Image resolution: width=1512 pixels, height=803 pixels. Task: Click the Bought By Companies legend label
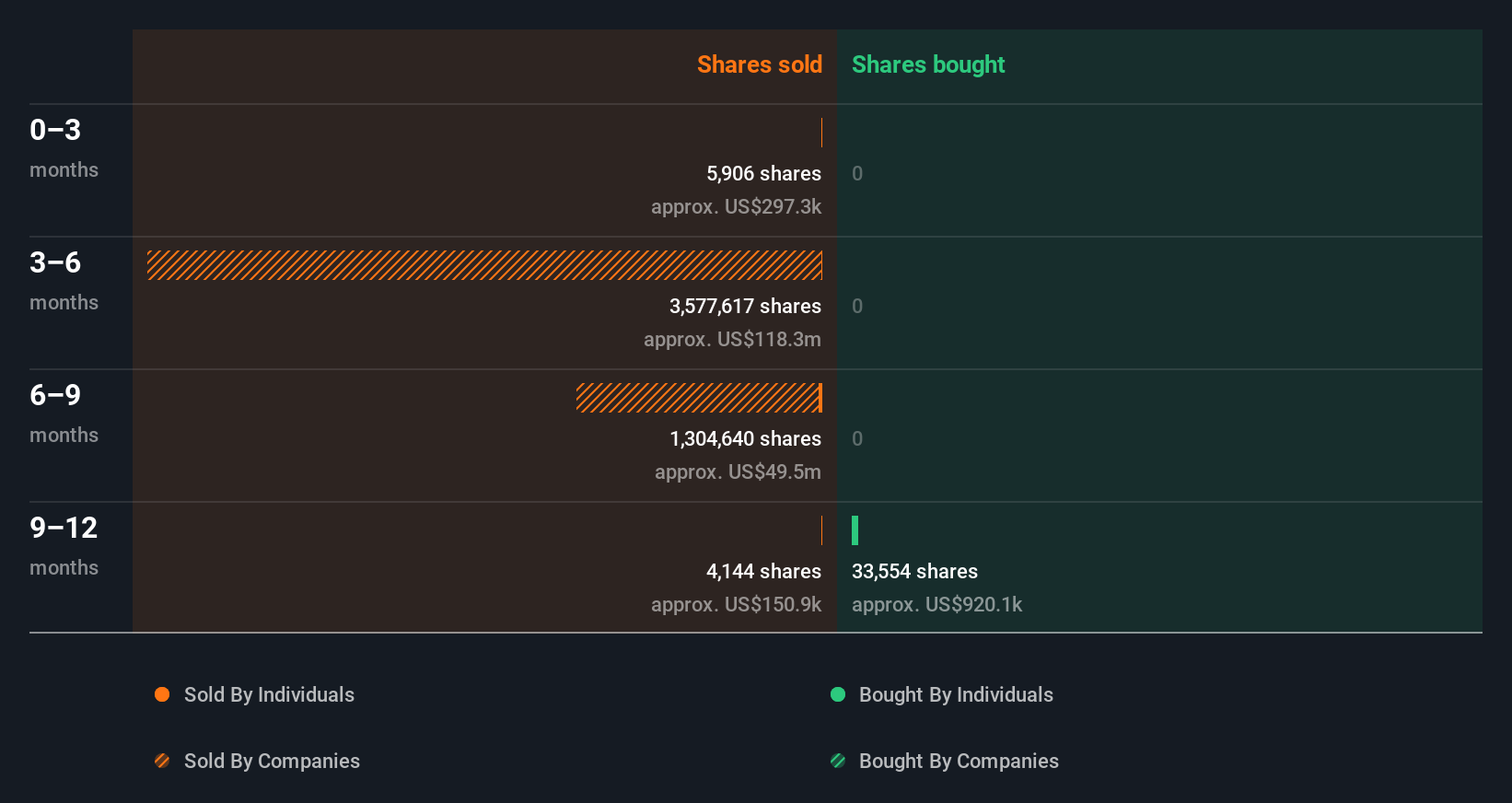(x=959, y=761)
